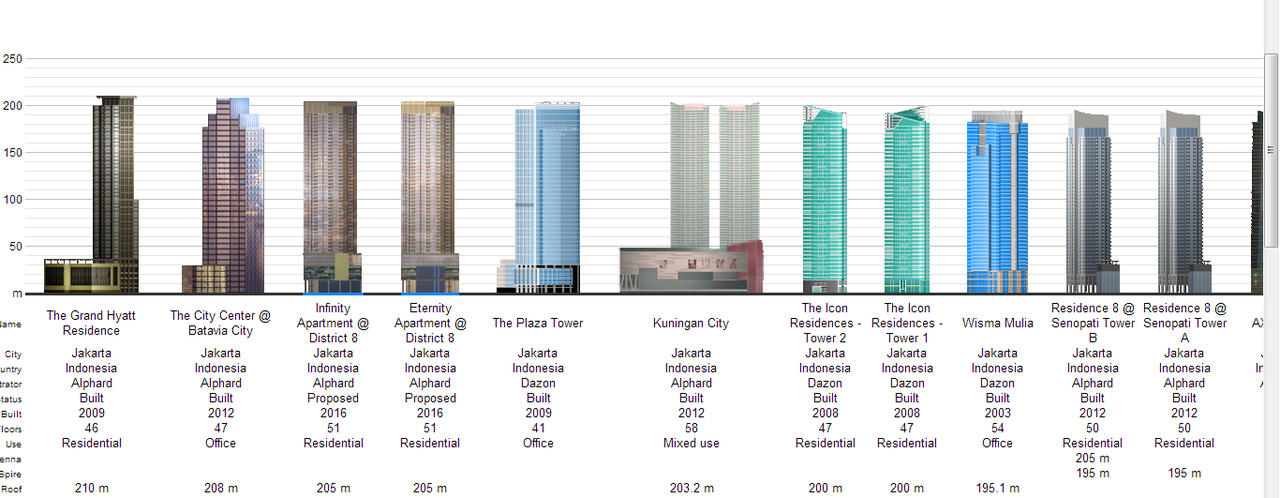The width and height of the screenshot is (1280, 498).
Task: Open The Grand Hyatt Residence building drawing
Action: pos(91,195)
